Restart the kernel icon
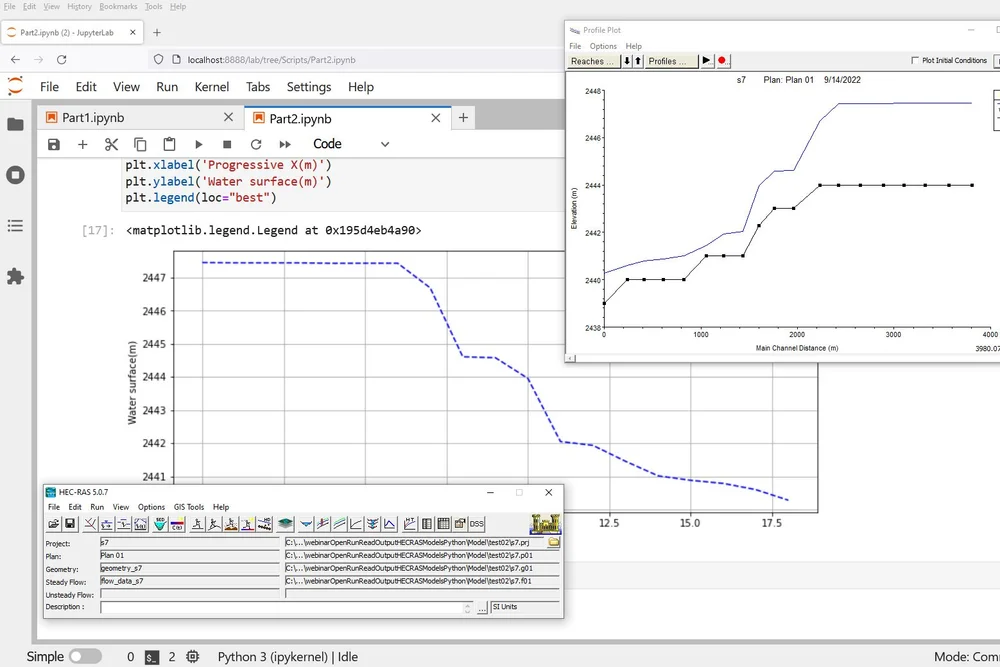Screen dimensions: 1000x667 pyautogui.click(x=256, y=144)
